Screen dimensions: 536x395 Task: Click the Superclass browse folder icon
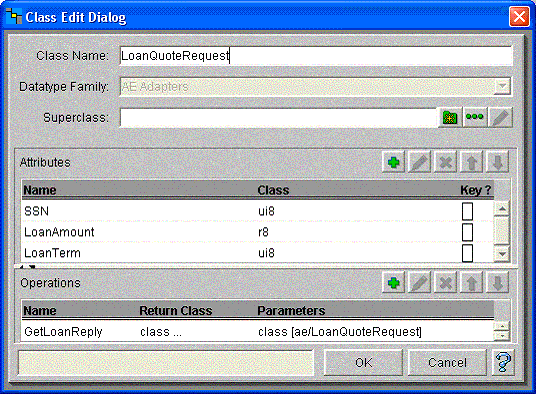click(450, 118)
